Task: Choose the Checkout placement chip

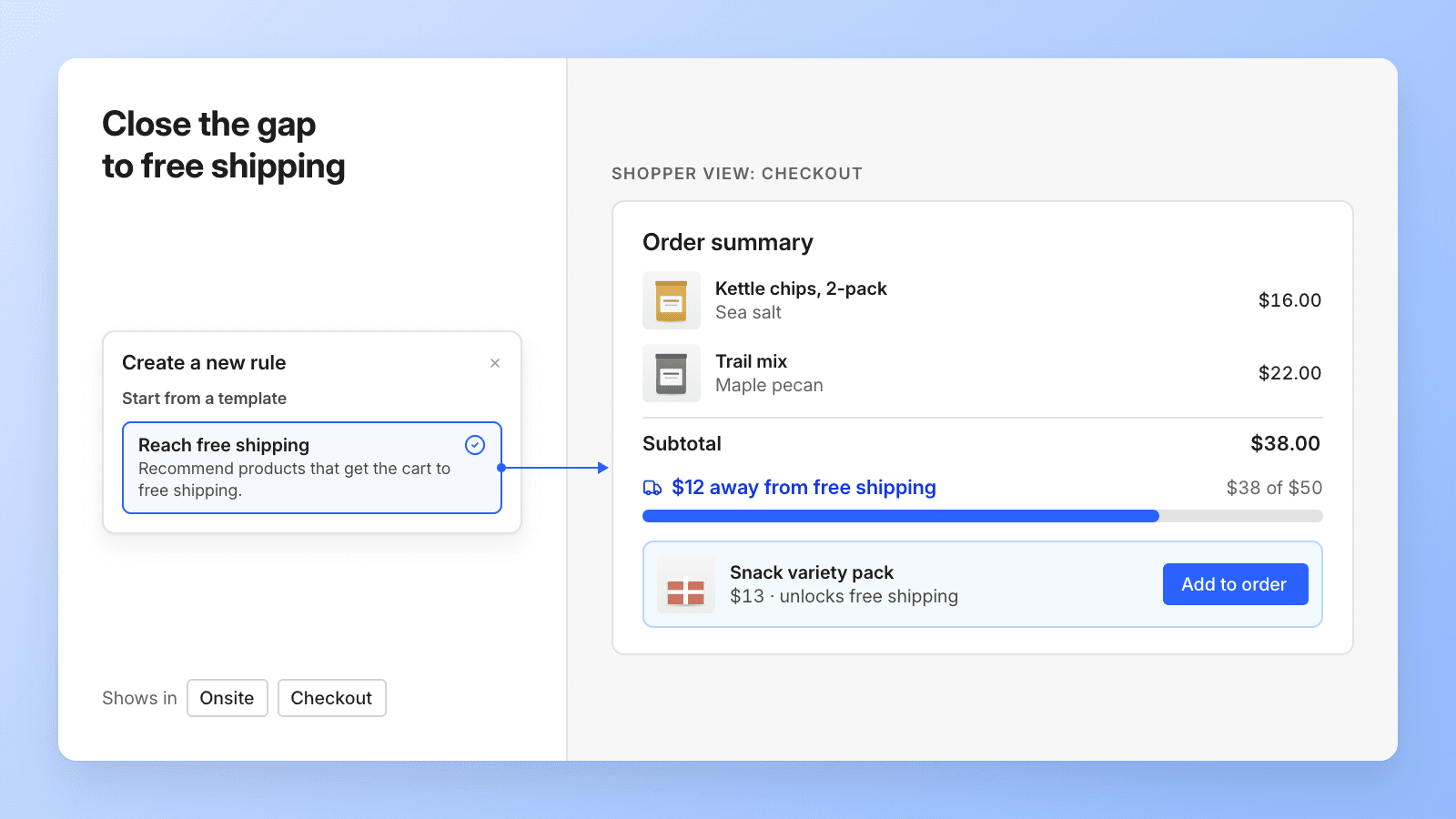Action: tap(331, 698)
